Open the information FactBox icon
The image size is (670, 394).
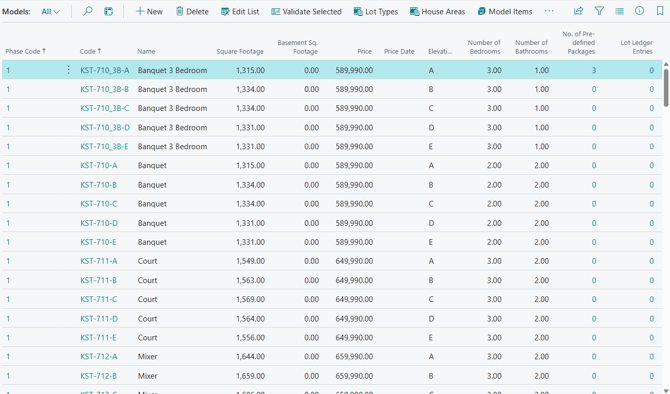click(x=639, y=11)
